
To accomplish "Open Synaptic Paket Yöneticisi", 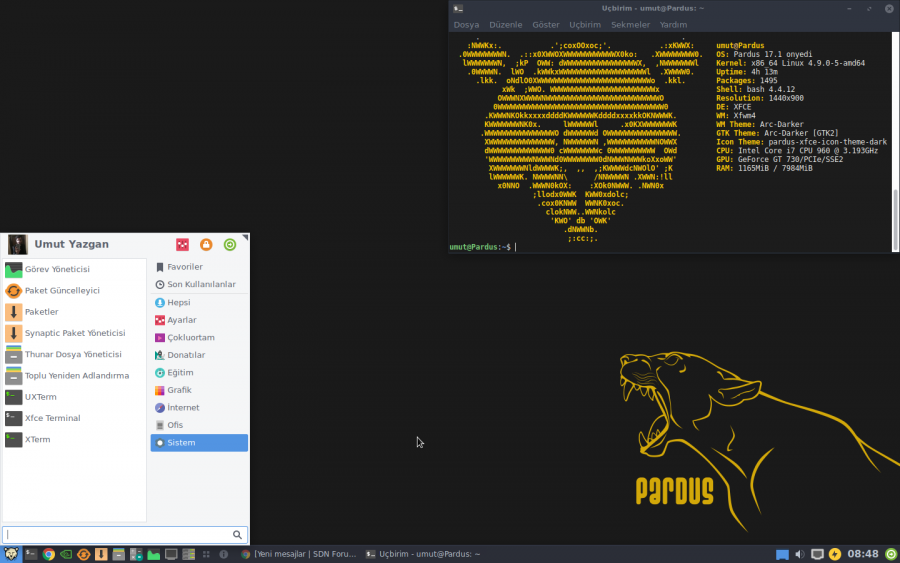I will click(74, 333).
